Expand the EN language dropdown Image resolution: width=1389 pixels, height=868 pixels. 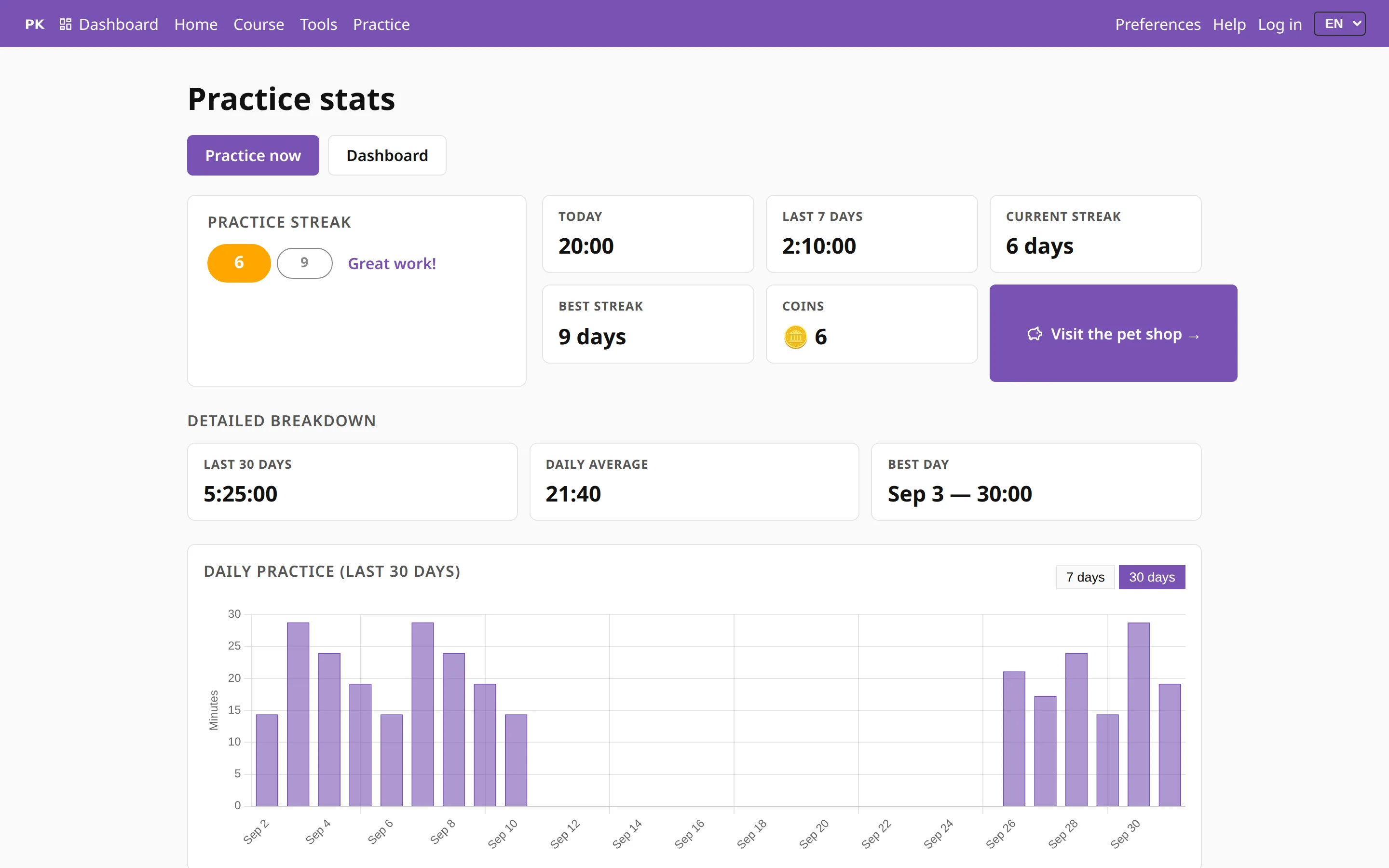pos(1339,24)
